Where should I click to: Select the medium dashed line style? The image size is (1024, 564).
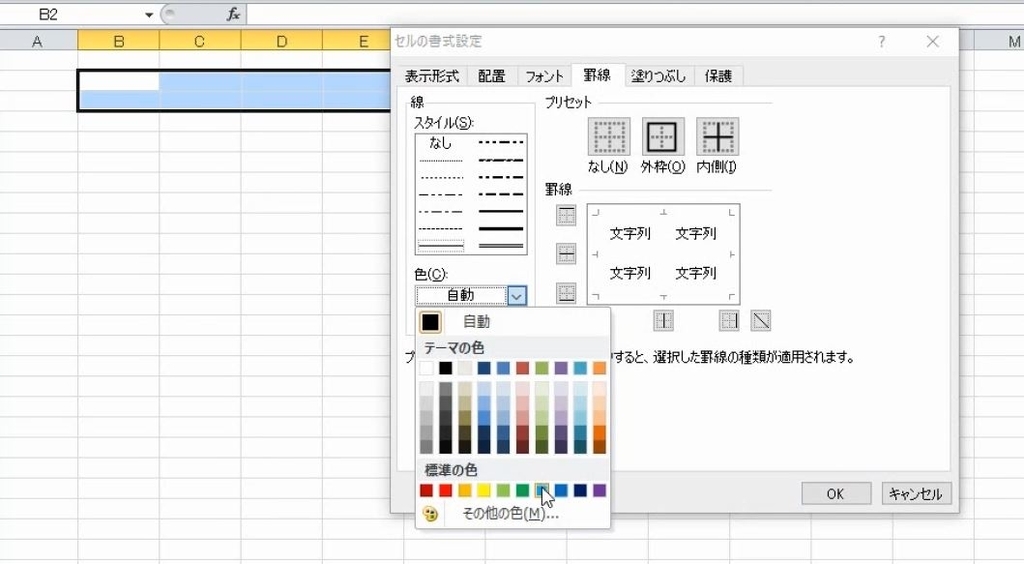point(501,195)
